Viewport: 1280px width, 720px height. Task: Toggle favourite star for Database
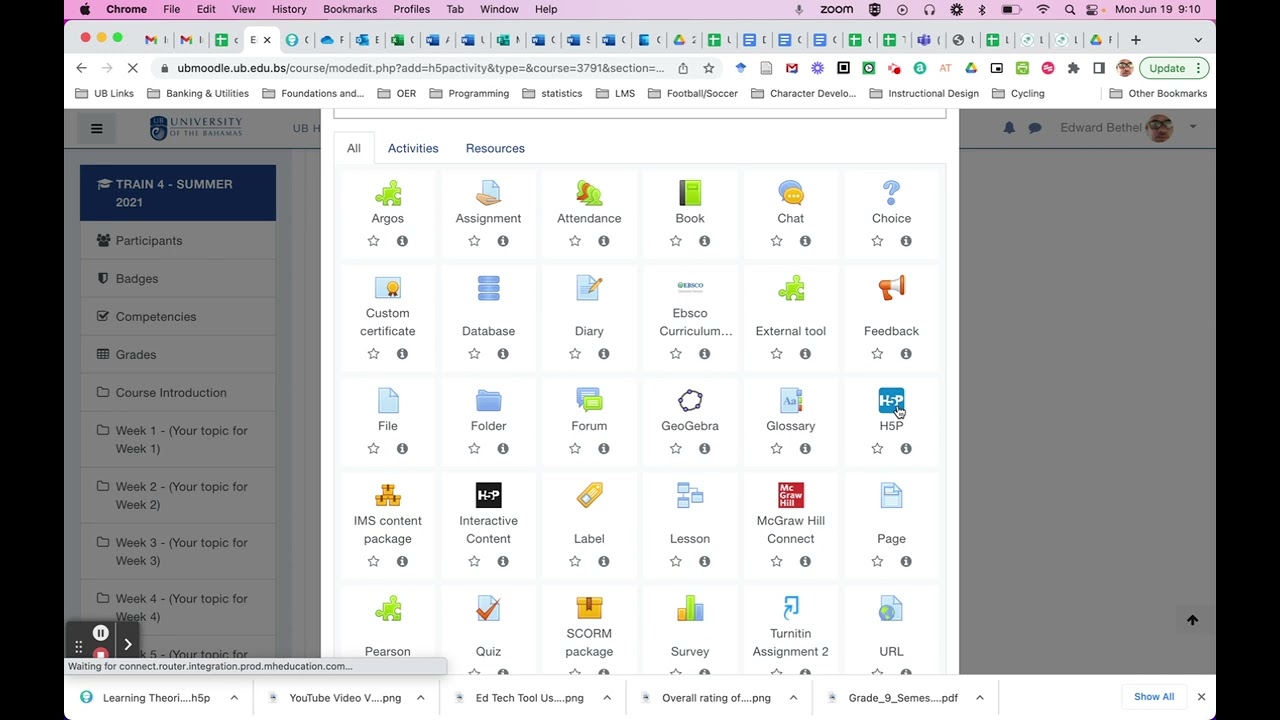pos(474,354)
